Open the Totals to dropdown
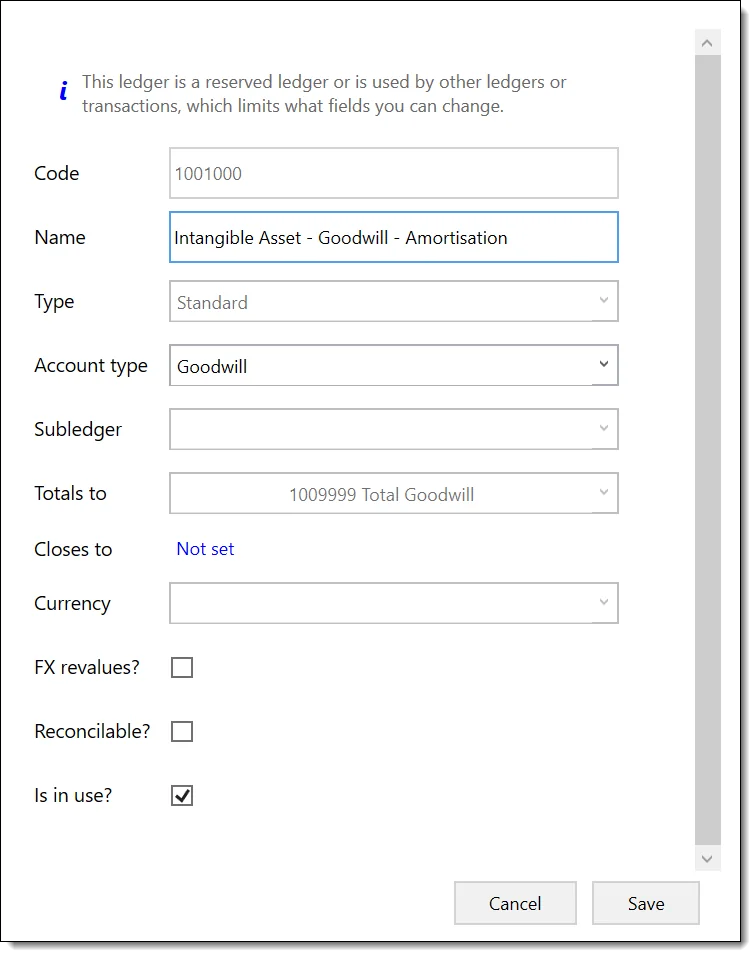Image resolution: width=756 pixels, height=957 pixels. (394, 493)
